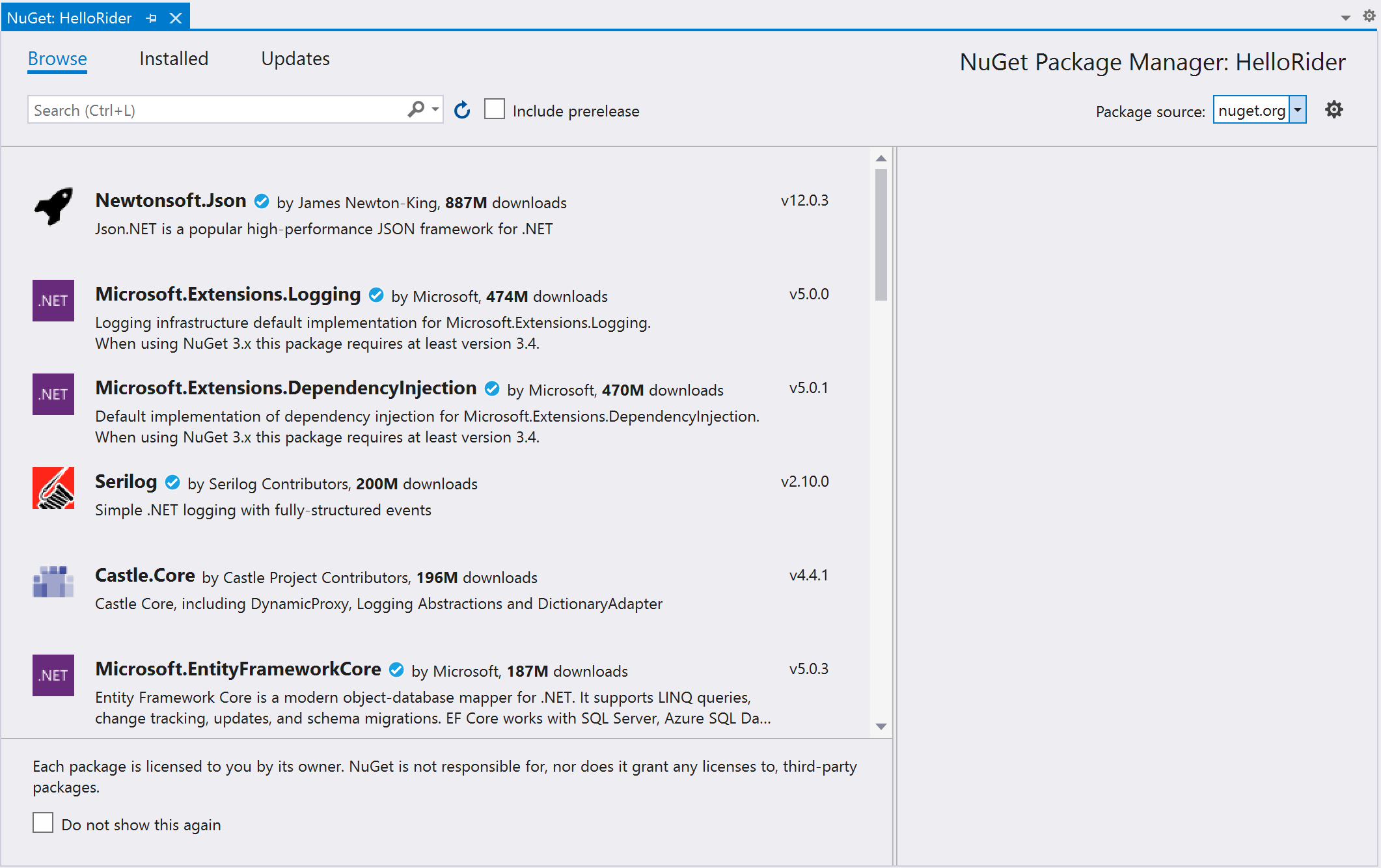Image resolution: width=1381 pixels, height=868 pixels.
Task: Switch to the Installed tab
Action: 174,59
